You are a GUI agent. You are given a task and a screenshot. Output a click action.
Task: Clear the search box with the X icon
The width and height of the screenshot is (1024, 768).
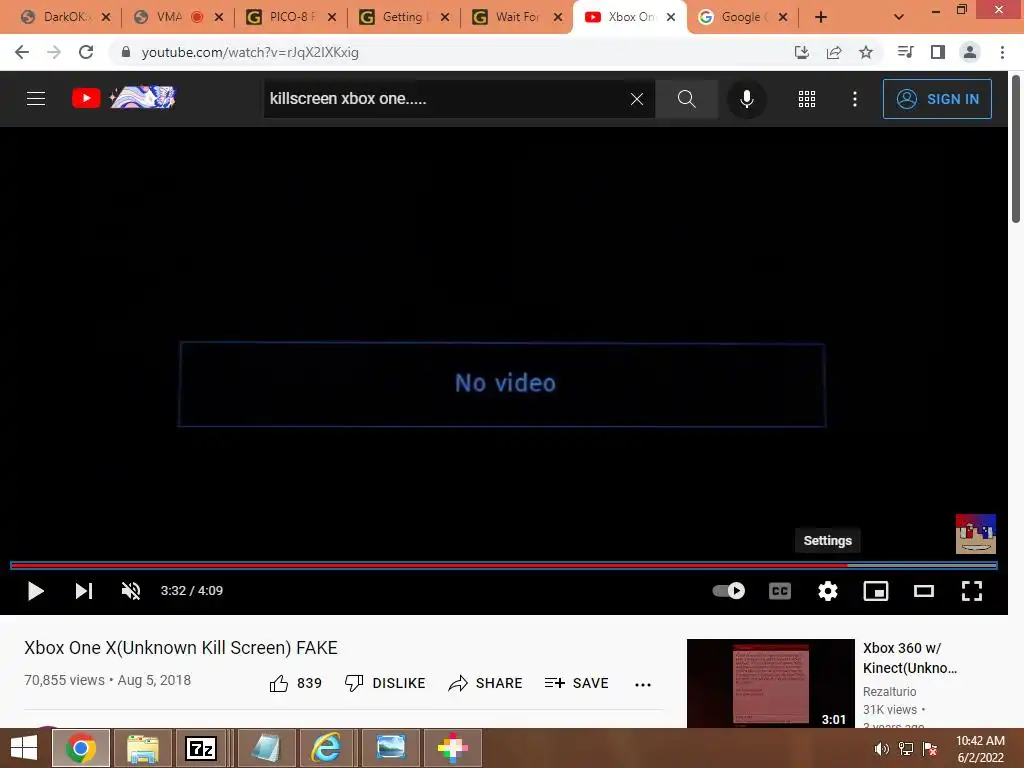click(x=637, y=99)
